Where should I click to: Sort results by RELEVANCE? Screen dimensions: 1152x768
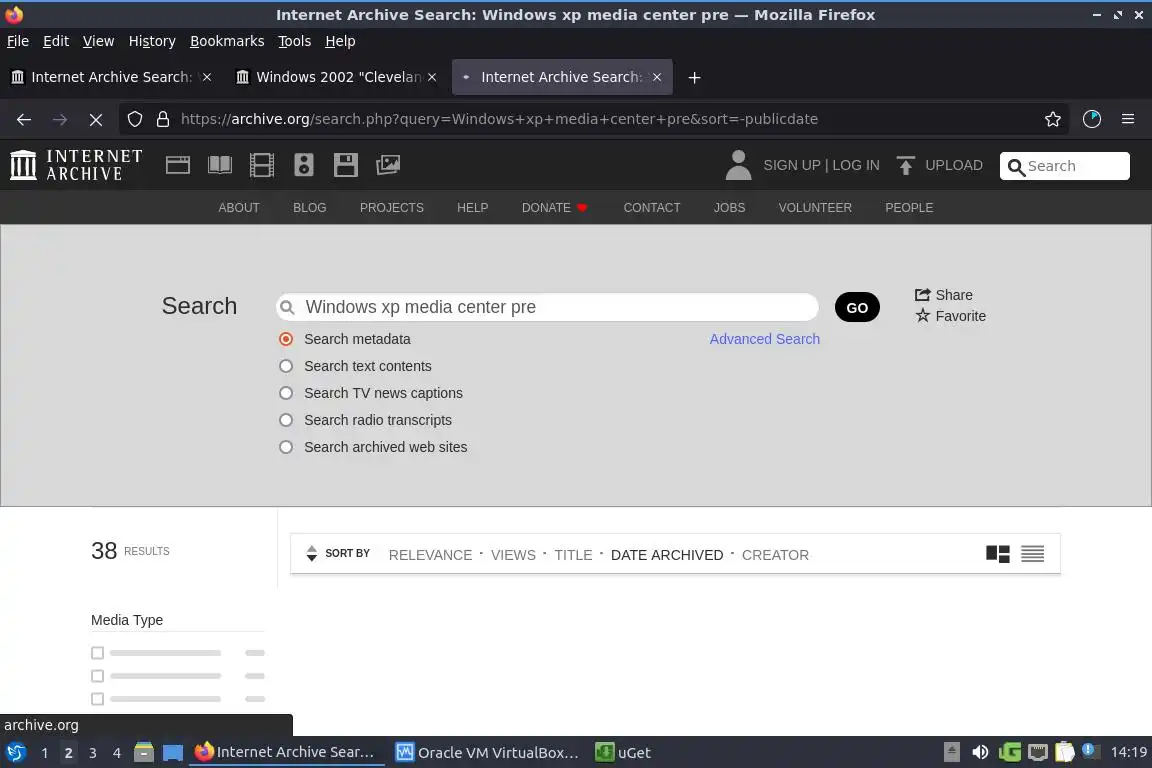point(430,555)
